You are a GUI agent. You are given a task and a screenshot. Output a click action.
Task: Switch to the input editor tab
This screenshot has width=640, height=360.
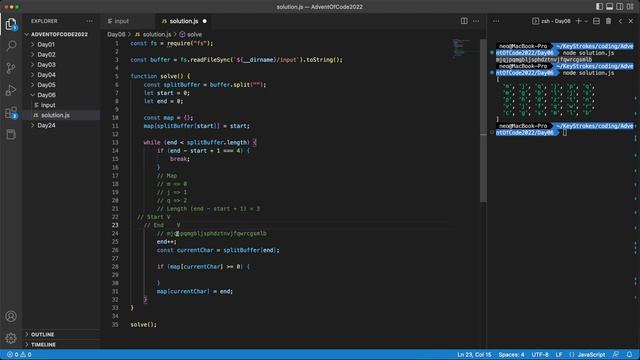[x=128, y=21]
